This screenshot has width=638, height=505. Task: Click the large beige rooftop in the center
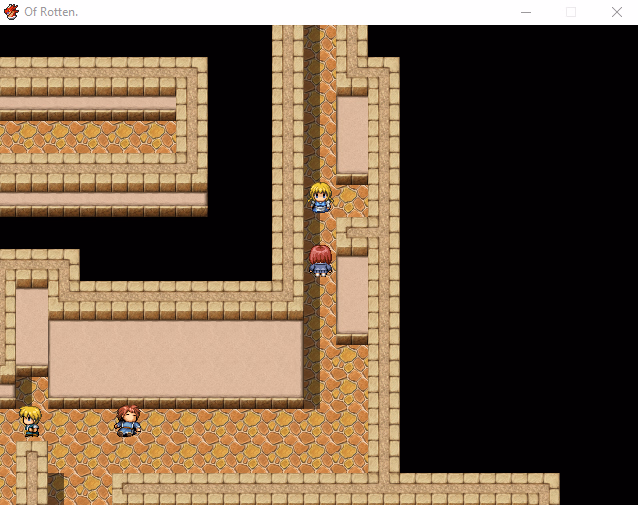point(176,359)
